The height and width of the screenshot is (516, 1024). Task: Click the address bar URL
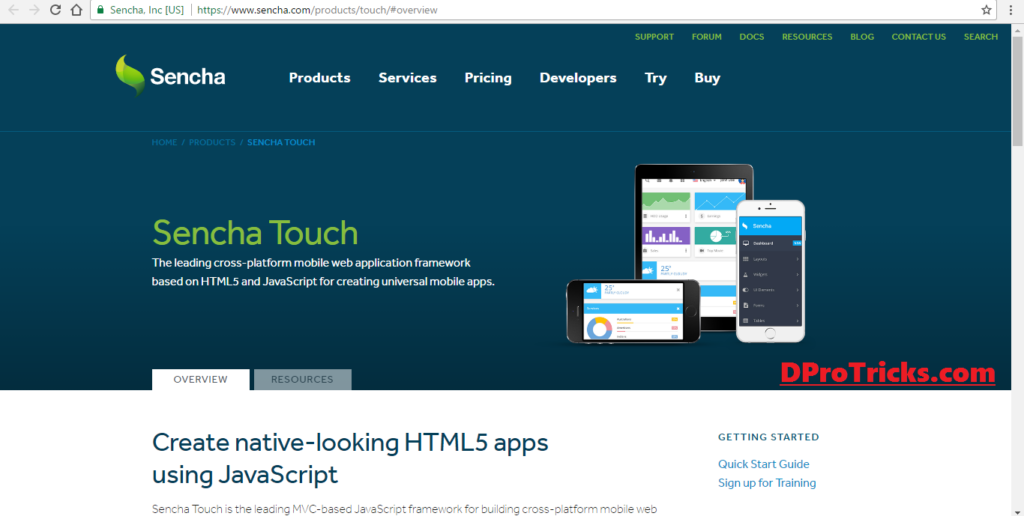(317, 10)
